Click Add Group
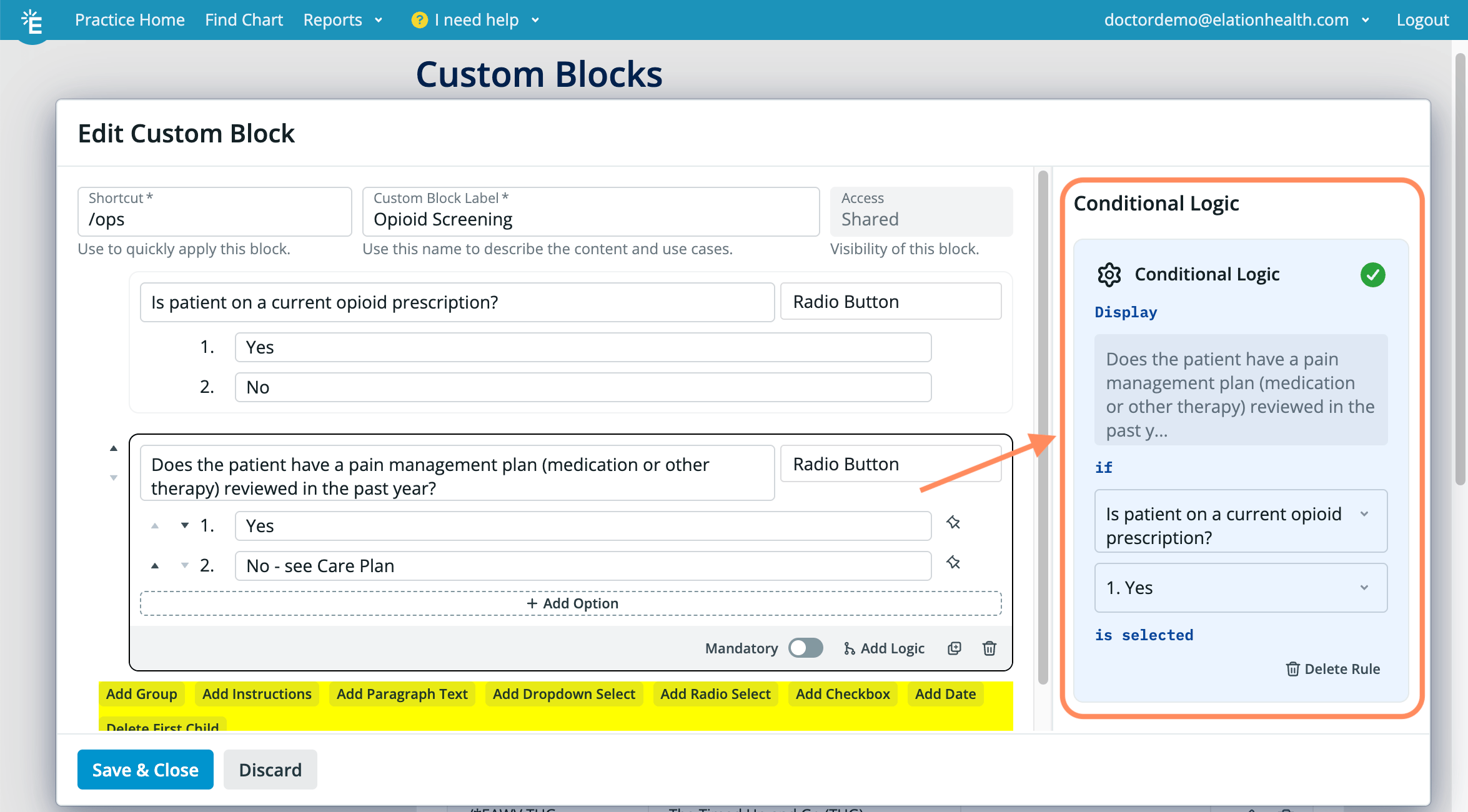Image resolution: width=1468 pixels, height=812 pixels. pyautogui.click(x=141, y=694)
